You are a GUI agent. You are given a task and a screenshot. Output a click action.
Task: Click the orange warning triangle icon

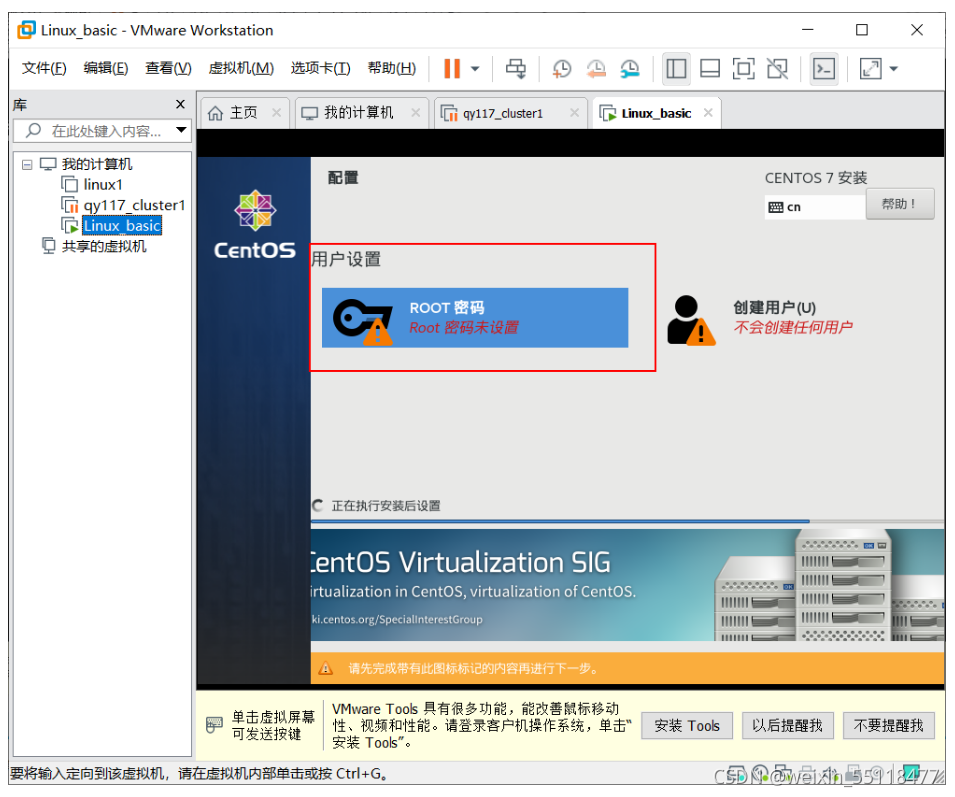(x=326, y=669)
